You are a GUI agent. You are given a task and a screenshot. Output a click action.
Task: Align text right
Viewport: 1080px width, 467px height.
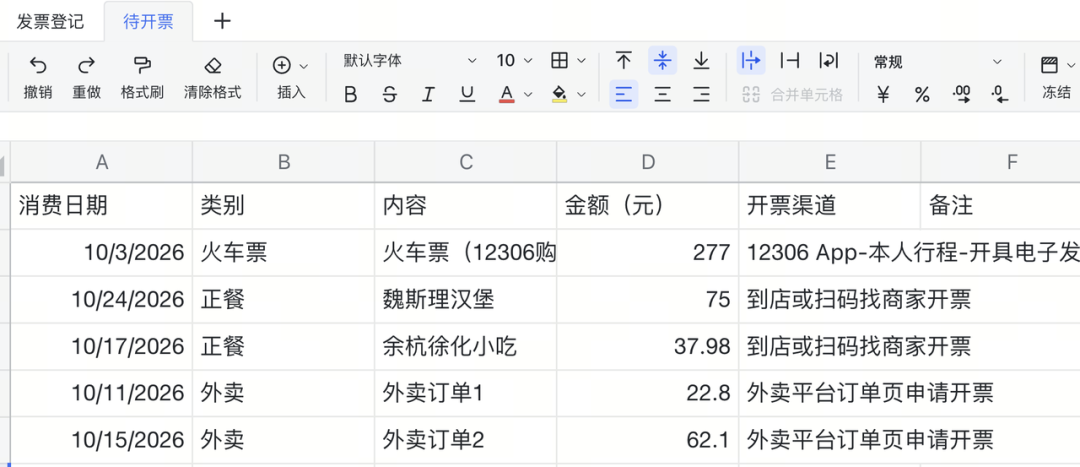(x=701, y=94)
